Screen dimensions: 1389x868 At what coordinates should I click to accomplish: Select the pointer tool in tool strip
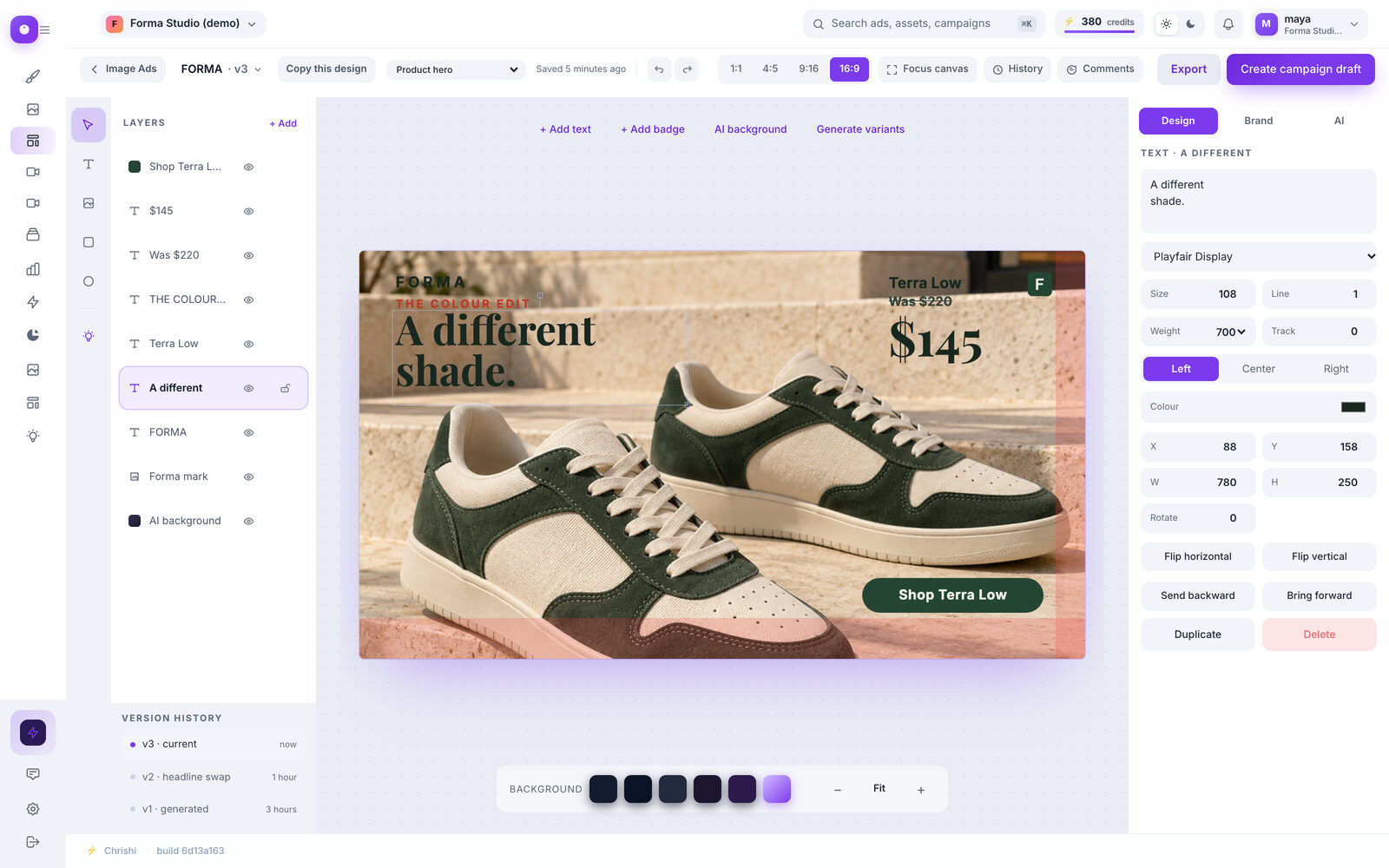(x=89, y=125)
